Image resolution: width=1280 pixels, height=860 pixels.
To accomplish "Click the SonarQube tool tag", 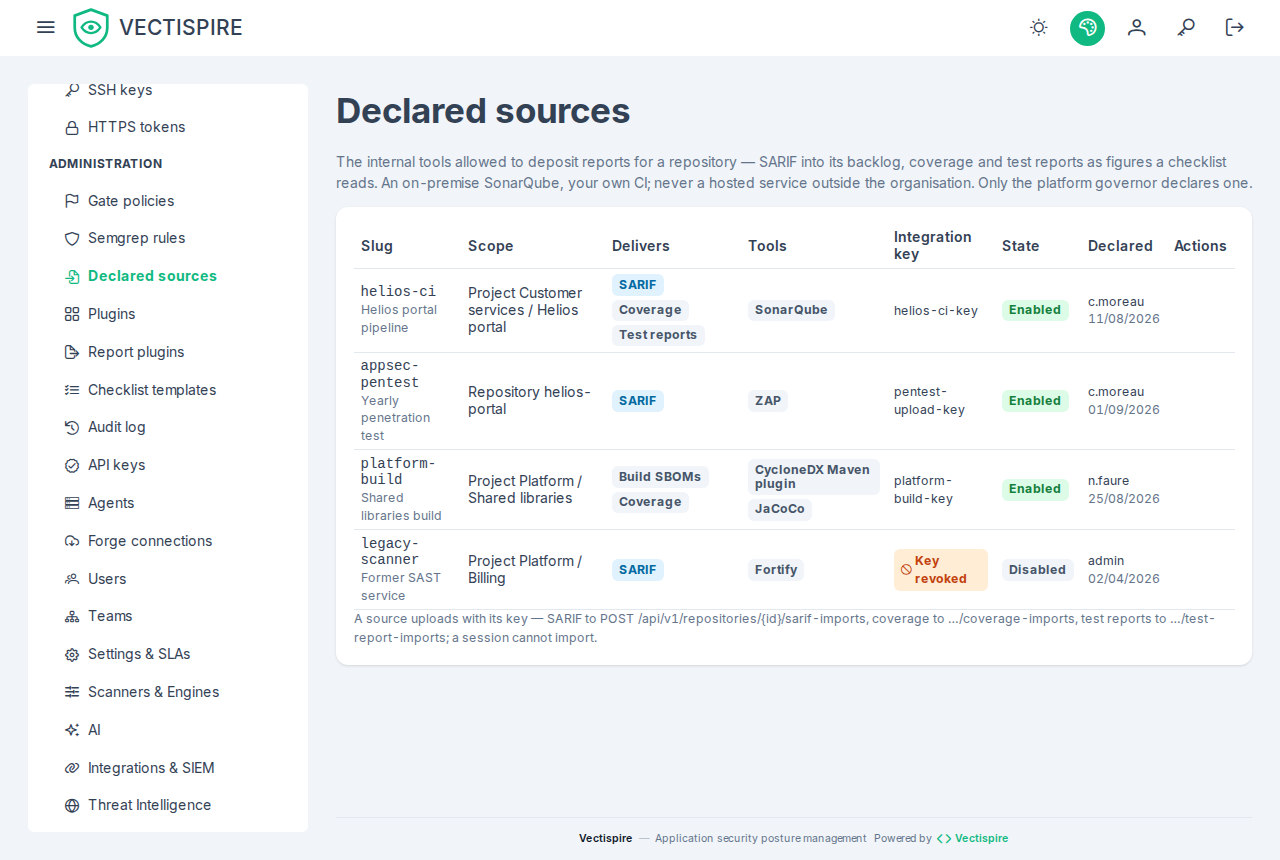I will point(791,310).
